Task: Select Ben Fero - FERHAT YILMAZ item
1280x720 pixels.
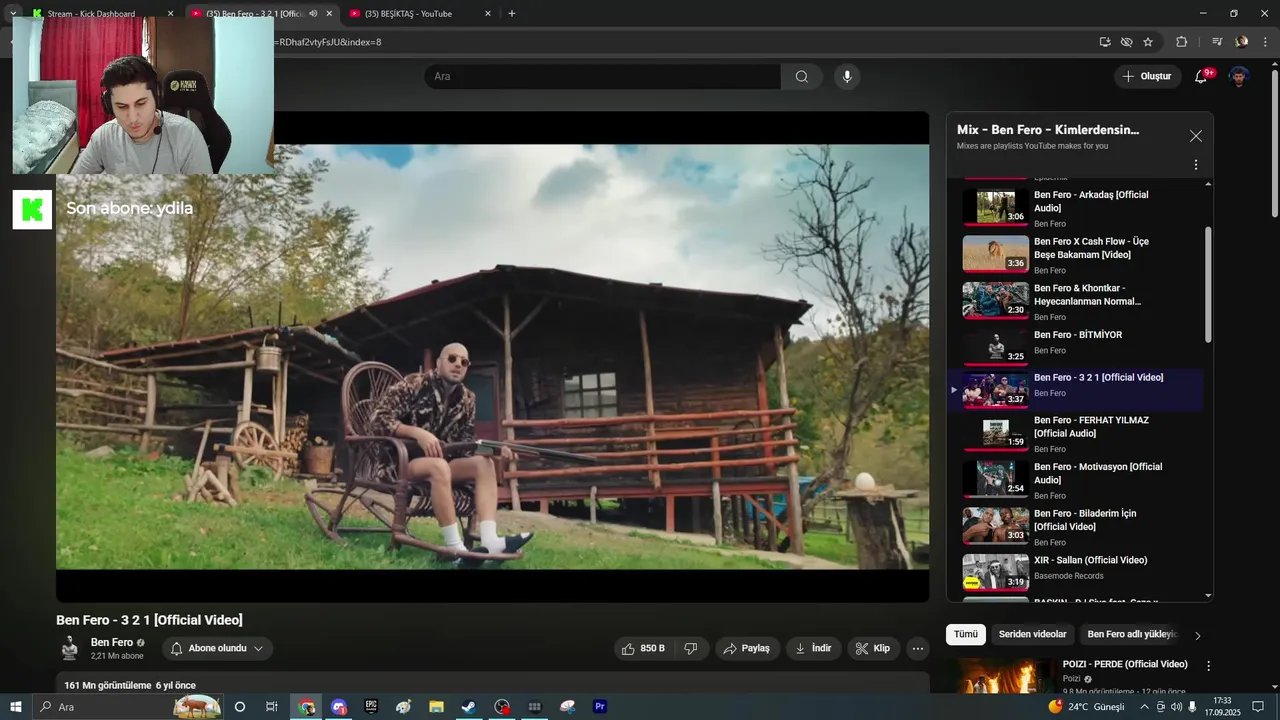Action: (x=1077, y=433)
